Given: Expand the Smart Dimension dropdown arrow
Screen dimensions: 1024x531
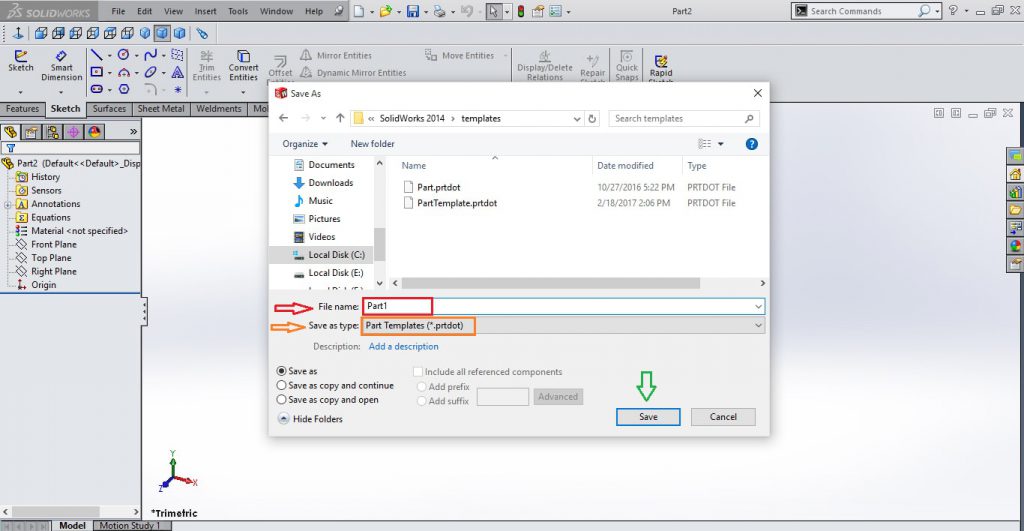Looking at the screenshot, I should (x=61, y=92).
